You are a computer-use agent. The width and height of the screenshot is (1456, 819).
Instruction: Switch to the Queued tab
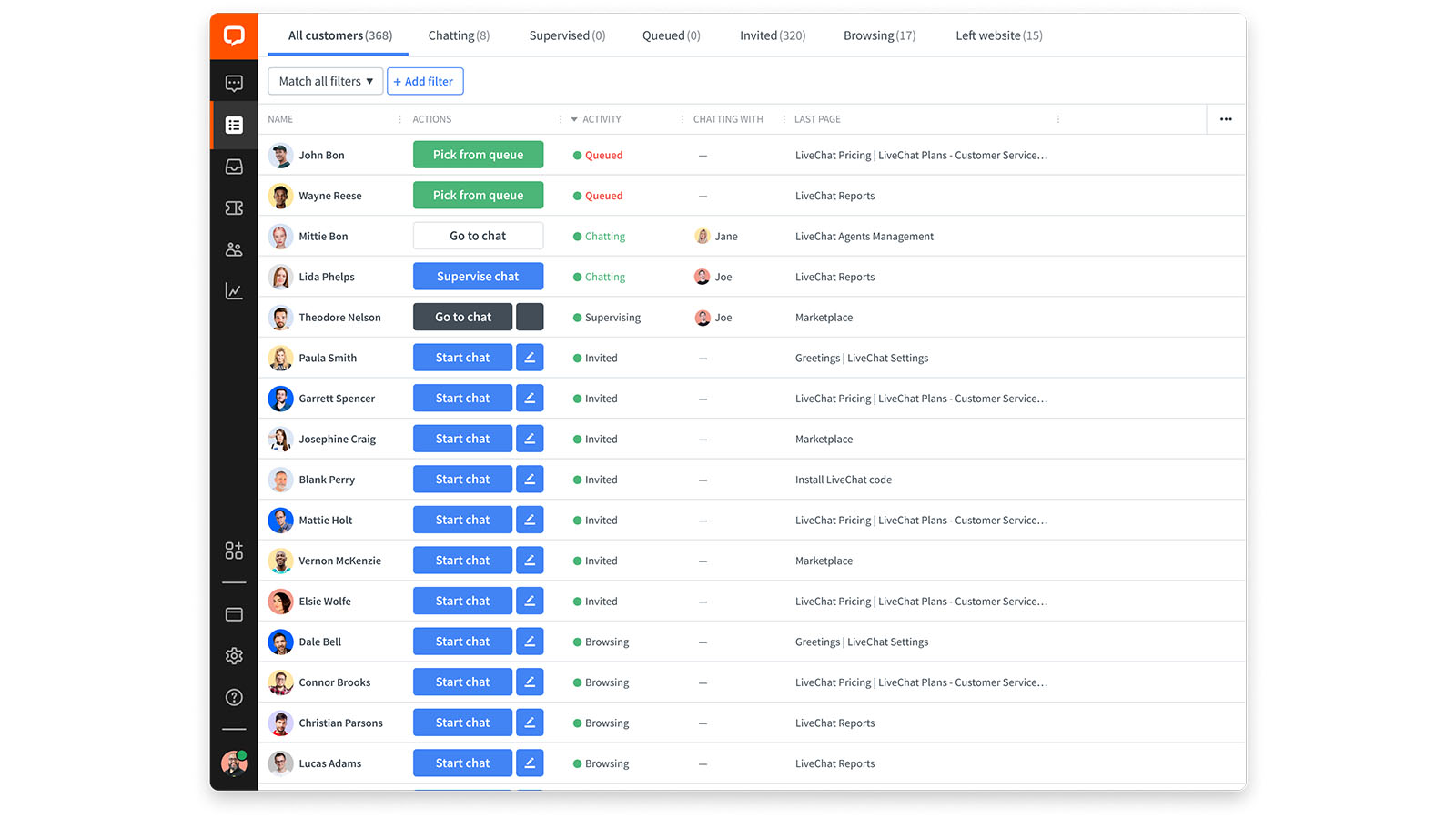[672, 35]
